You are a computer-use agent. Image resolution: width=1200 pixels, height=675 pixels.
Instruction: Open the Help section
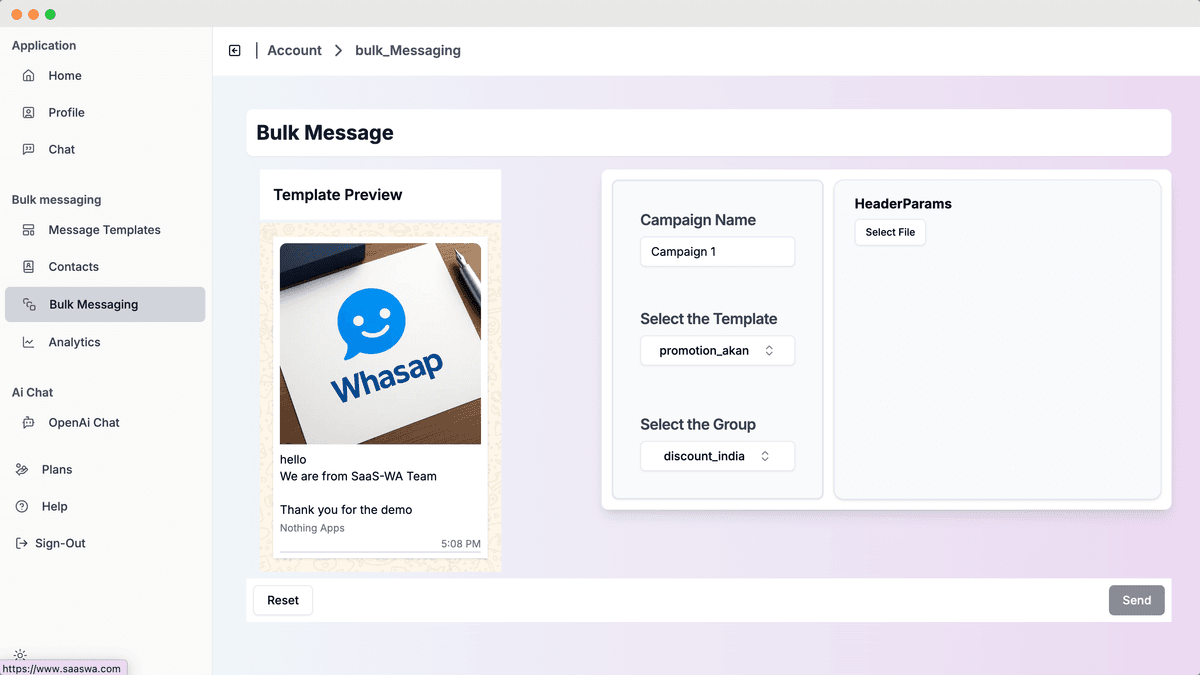(56, 506)
